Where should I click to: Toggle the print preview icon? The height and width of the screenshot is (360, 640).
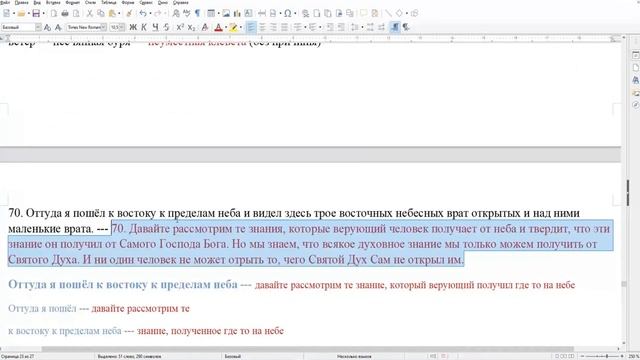(x=76, y=13)
